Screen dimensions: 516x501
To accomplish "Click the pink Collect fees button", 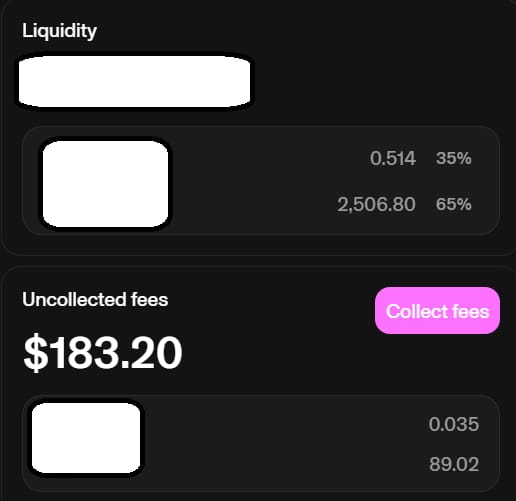I will [437, 310].
